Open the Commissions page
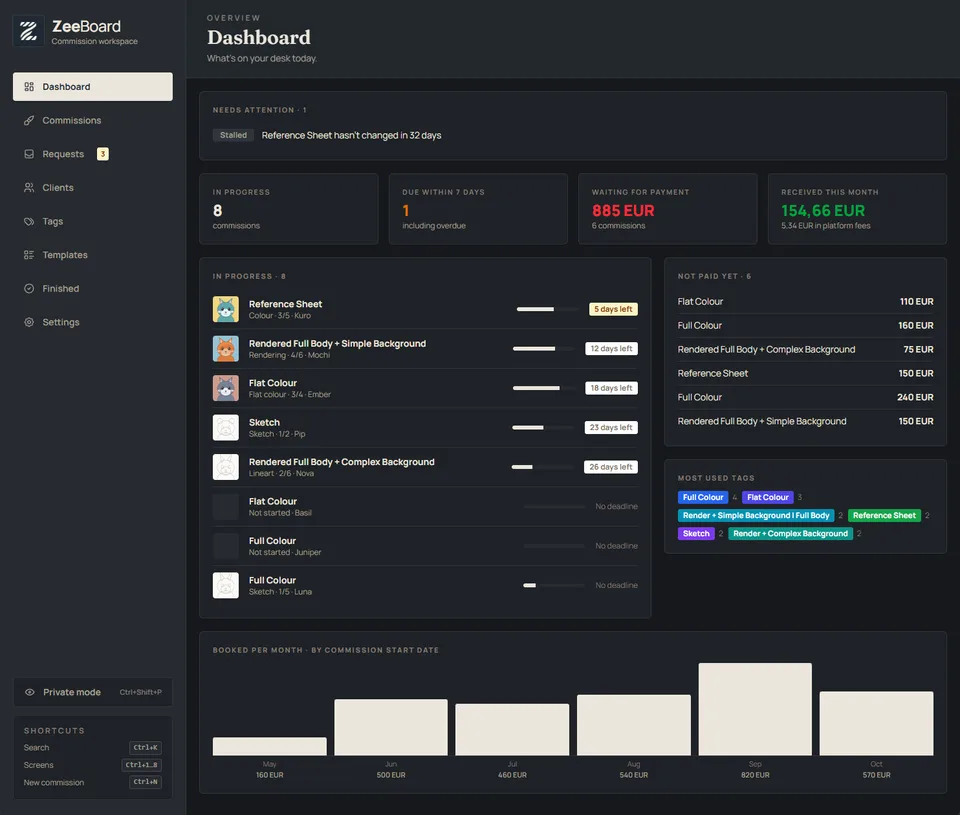This screenshot has height=815, width=960. tap(92, 121)
